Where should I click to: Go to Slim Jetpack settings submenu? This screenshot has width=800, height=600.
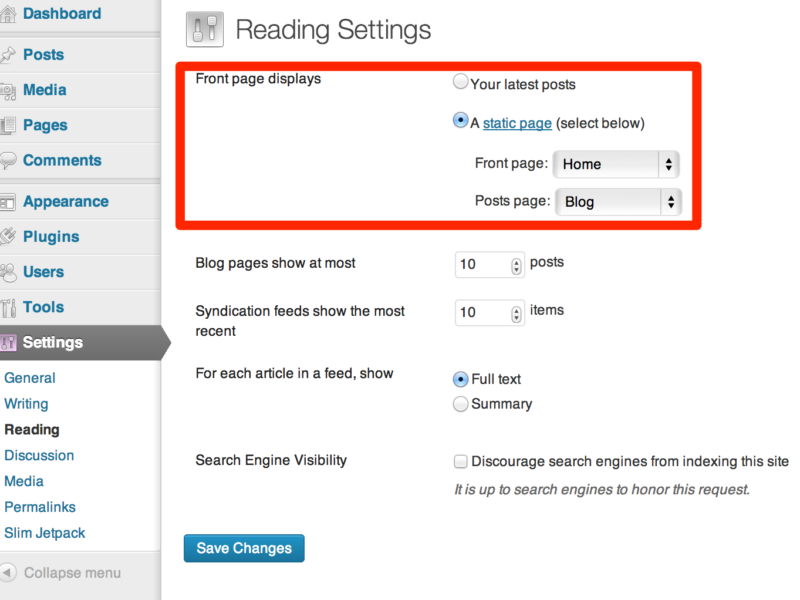click(44, 533)
